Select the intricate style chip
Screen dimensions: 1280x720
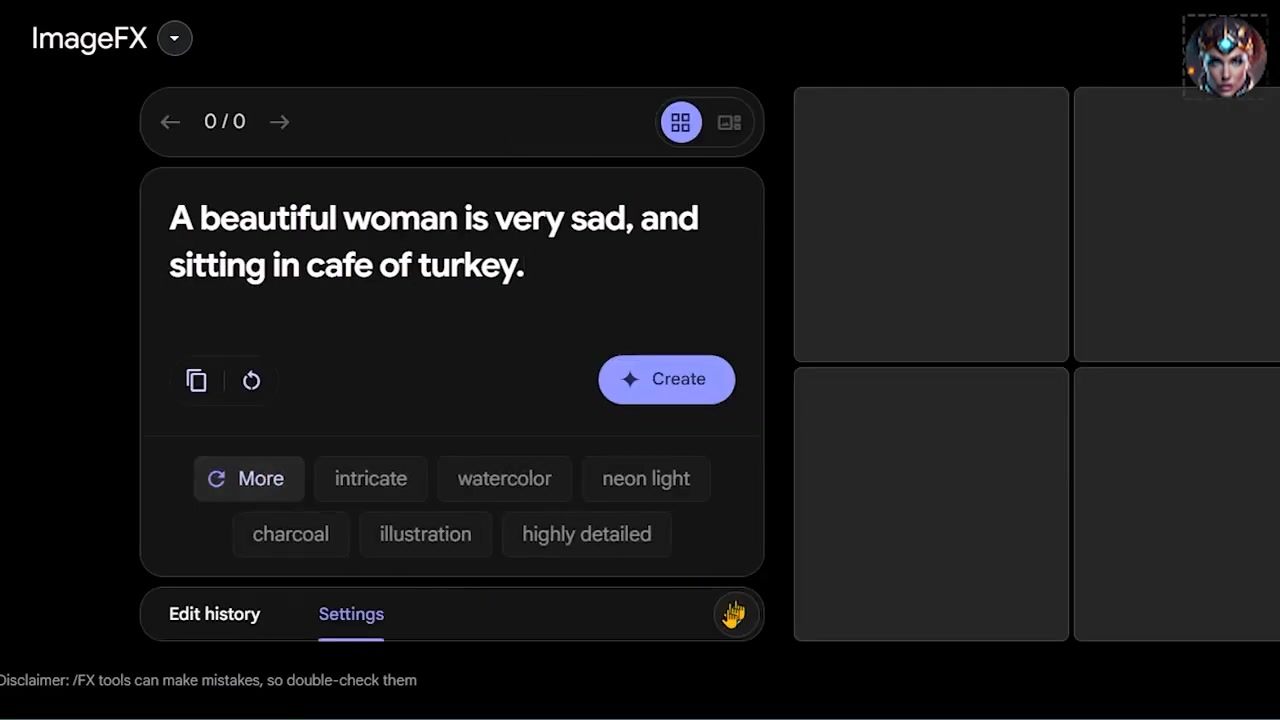point(370,478)
